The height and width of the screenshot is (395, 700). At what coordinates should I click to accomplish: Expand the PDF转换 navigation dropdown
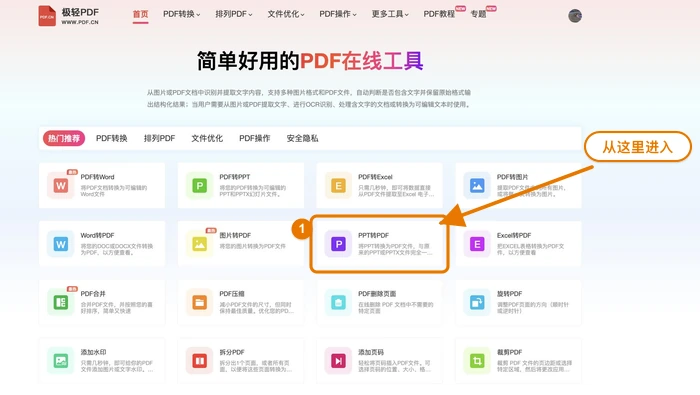[x=181, y=14]
